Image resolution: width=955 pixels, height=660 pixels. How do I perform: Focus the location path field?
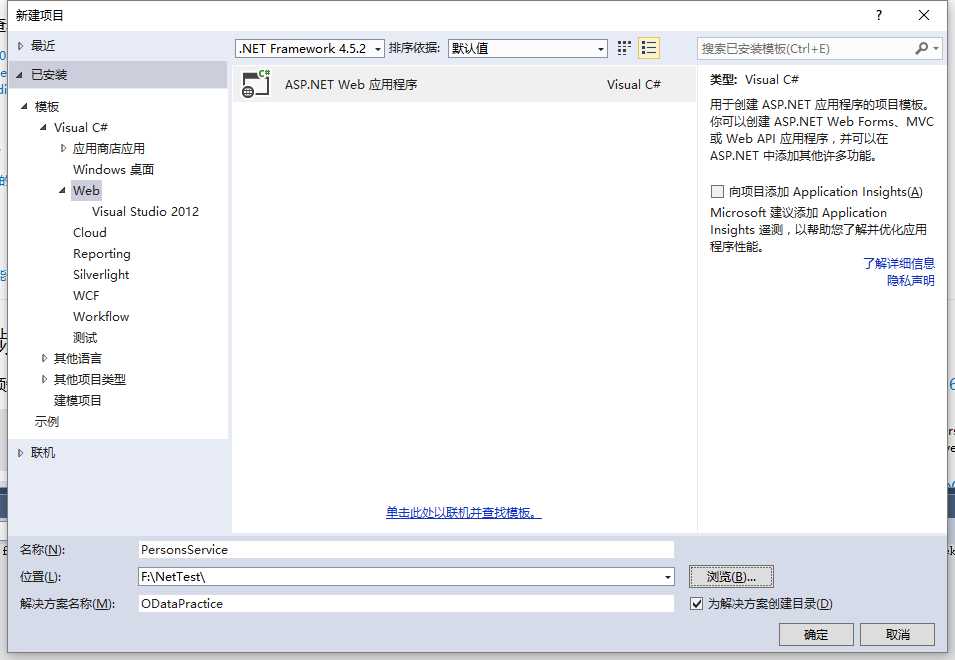[x=400, y=577]
